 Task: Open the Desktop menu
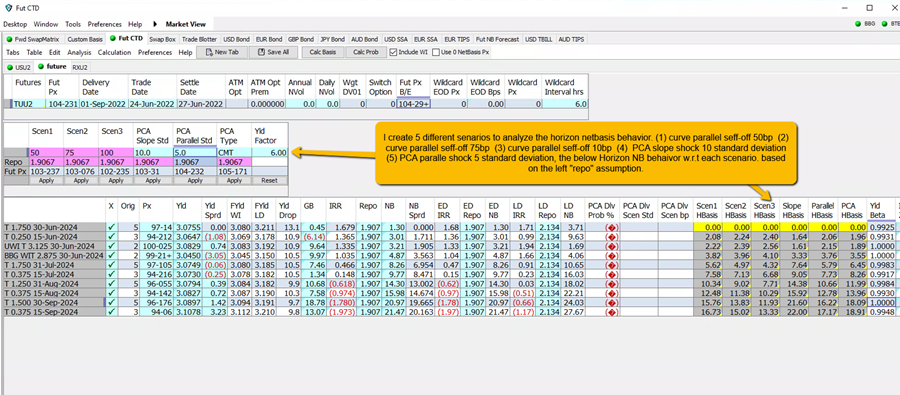pyautogui.click(x=15, y=25)
